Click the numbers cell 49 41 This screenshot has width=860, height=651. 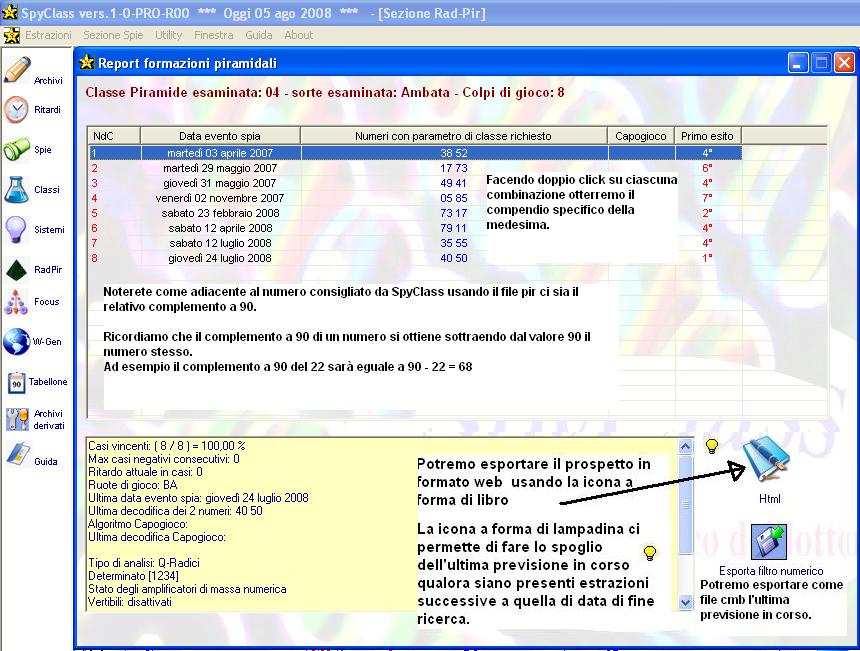[453, 183]
